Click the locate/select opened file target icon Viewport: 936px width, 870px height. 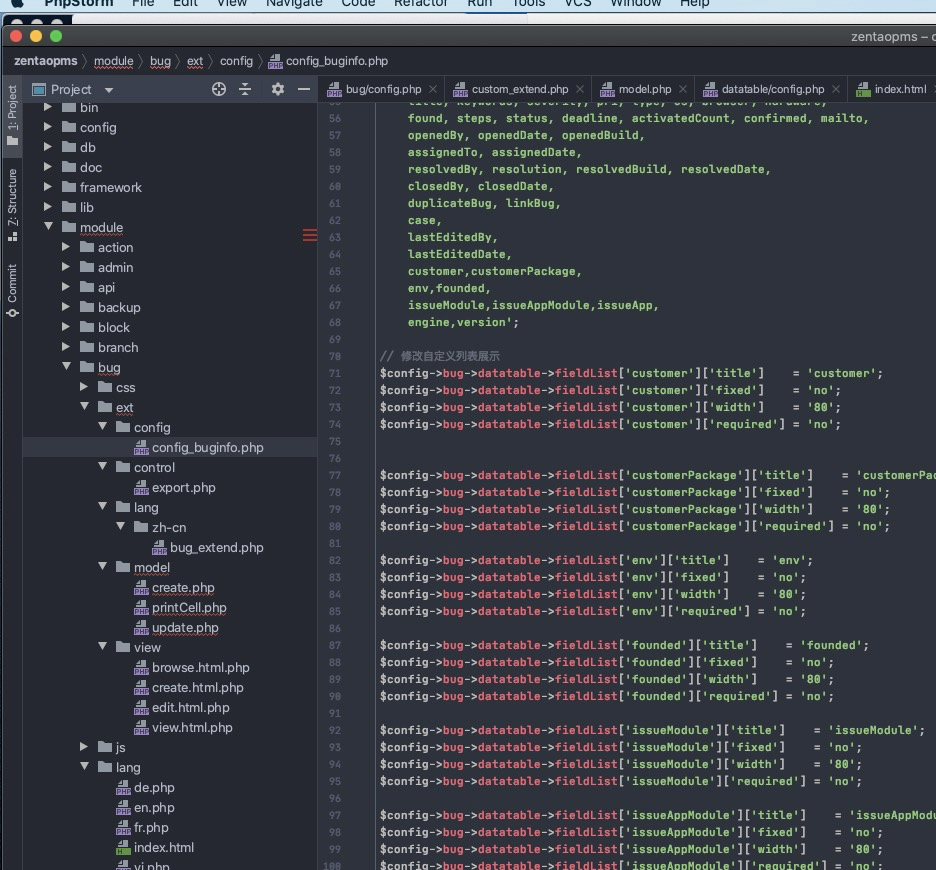(218, 90)
